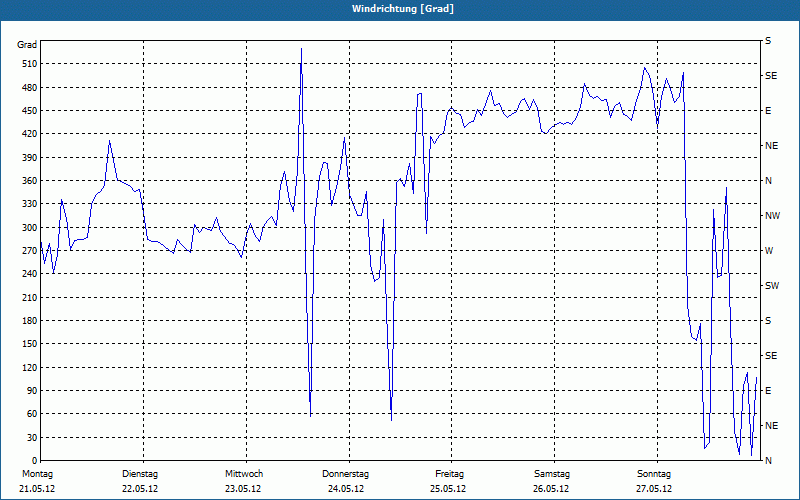Select the 300 y-axis value
800x500 pixels.
pos(30,228)
